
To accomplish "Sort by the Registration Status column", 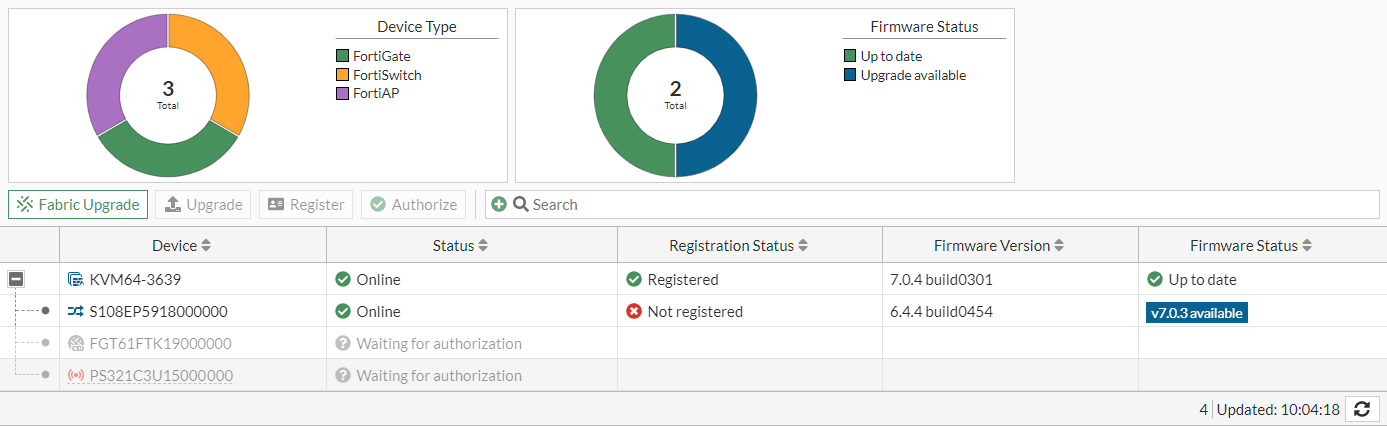I will (740, 246).
